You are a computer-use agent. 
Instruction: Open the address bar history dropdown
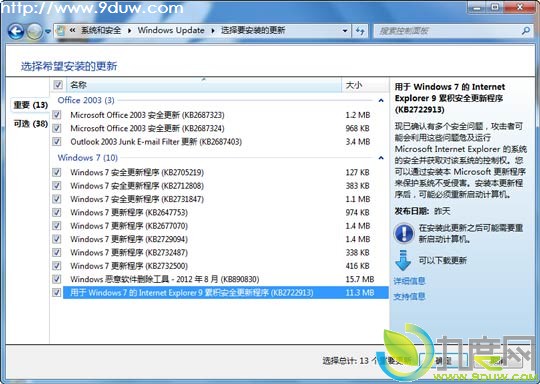tap(345, 31)
